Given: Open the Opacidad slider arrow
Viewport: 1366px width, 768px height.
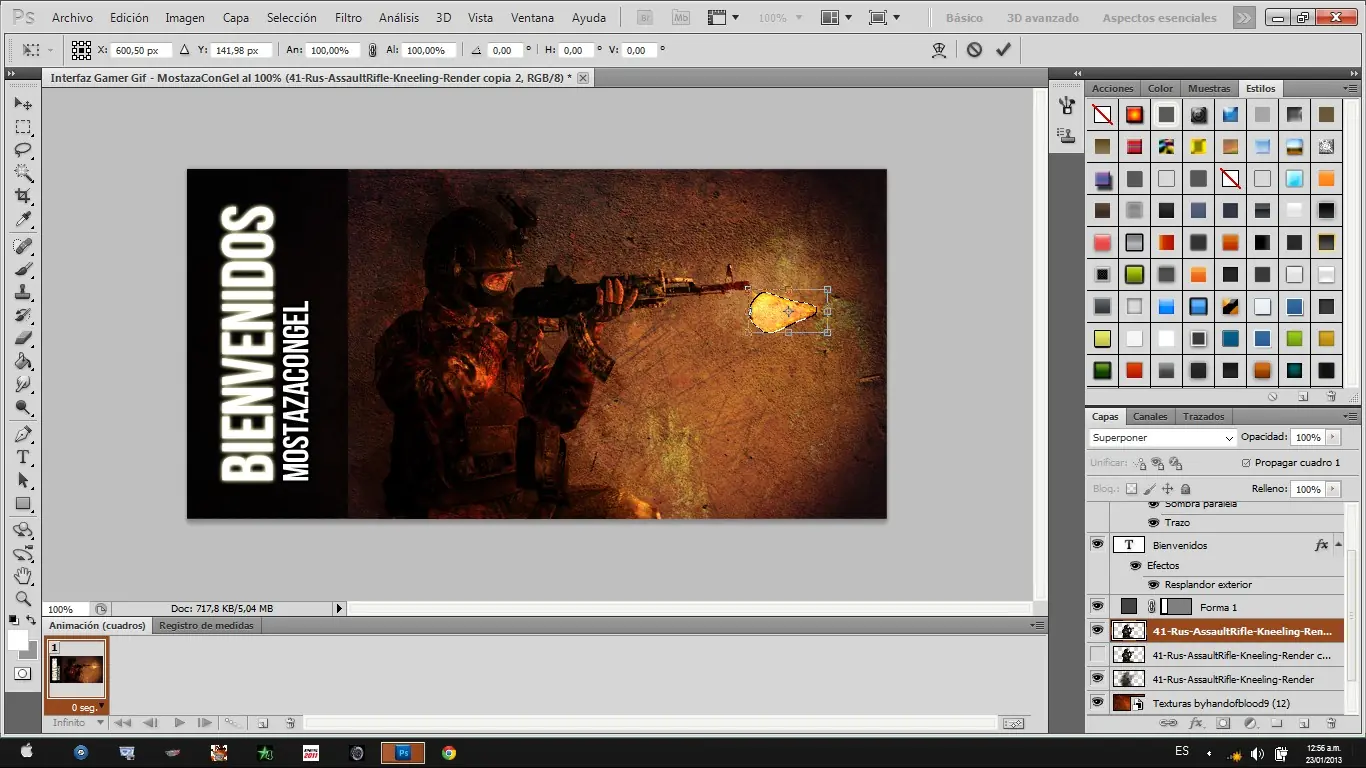Looking at the screenshot, I should coord(1335,437).
